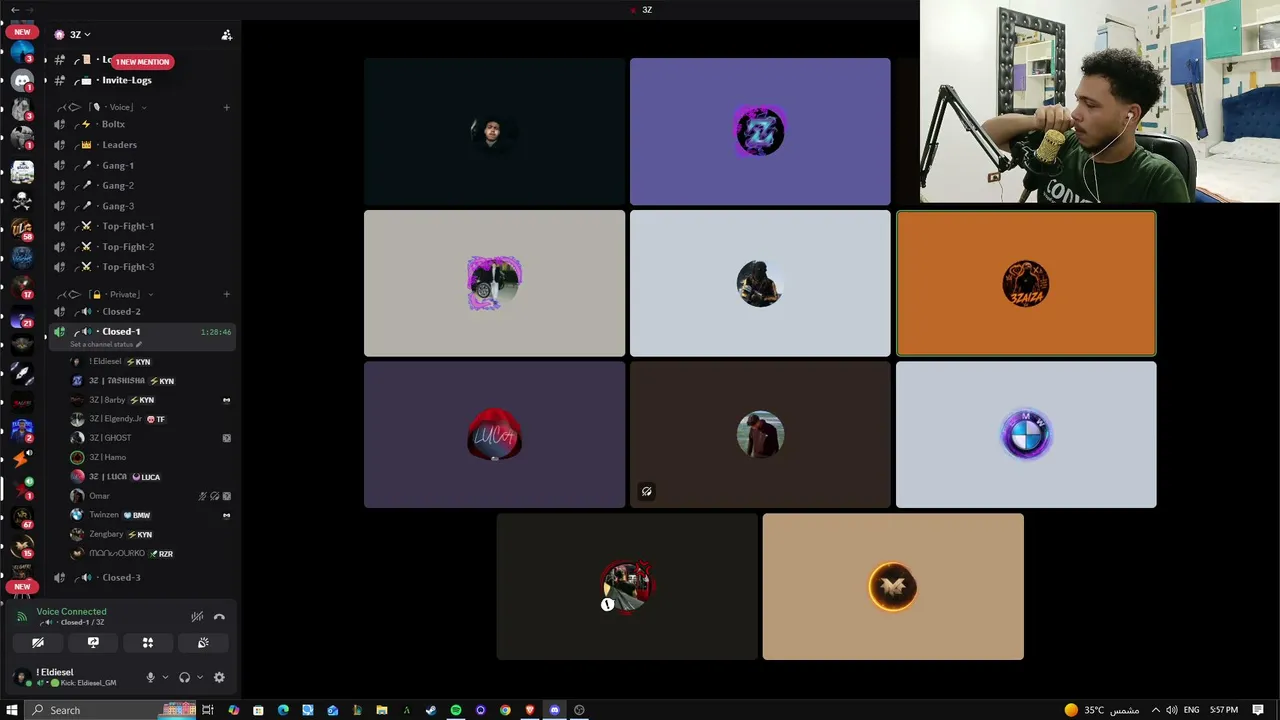This screenshot has height=720, width=1280.
Task: Open the orange lightning bolt server icon
Action: coord(22,460)
